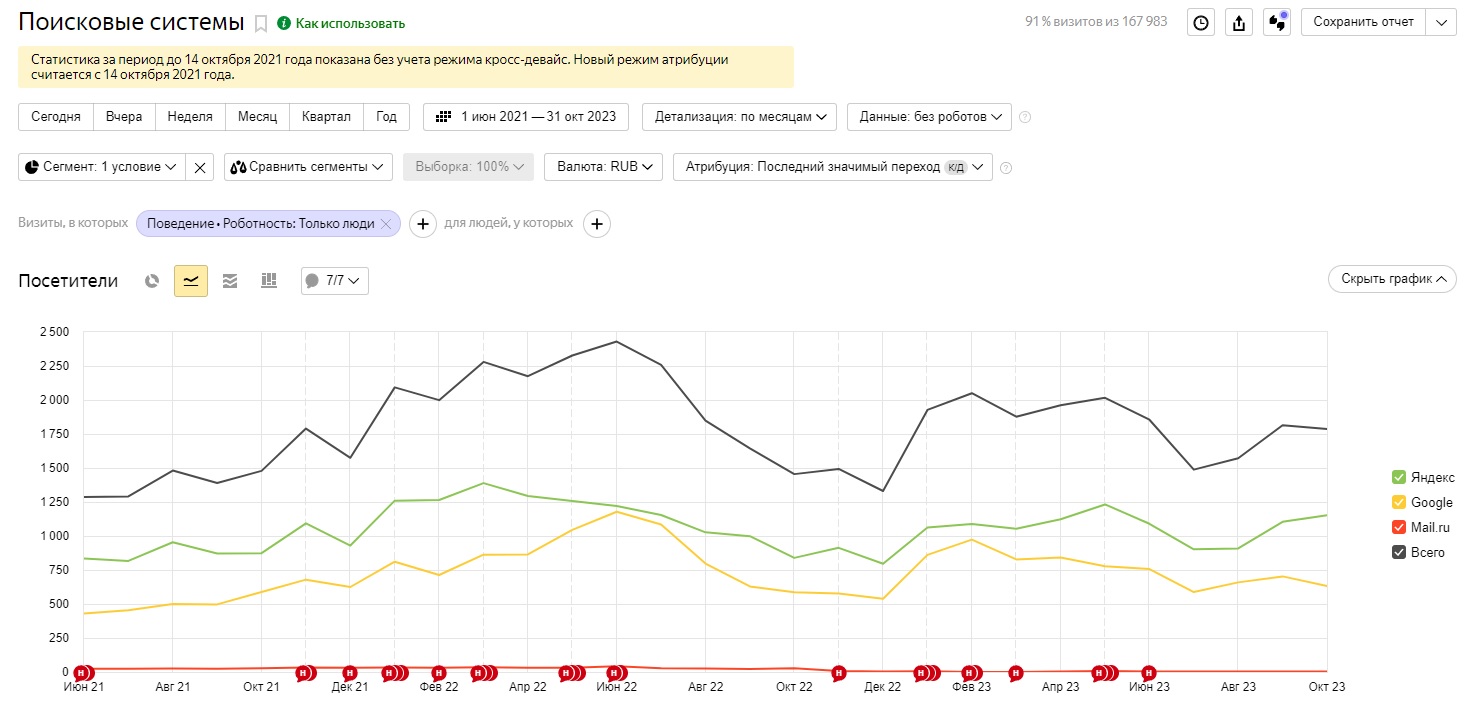Remove Роботность: Только люди condition
This screenshot has height=707, width=1470.
click(386, 224)
